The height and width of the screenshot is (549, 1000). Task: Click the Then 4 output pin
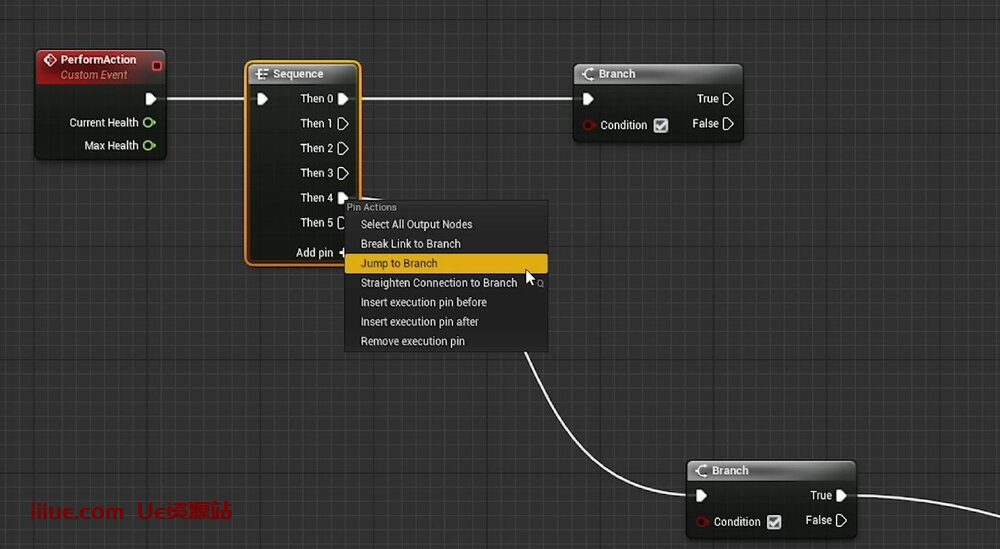point(343,198)
